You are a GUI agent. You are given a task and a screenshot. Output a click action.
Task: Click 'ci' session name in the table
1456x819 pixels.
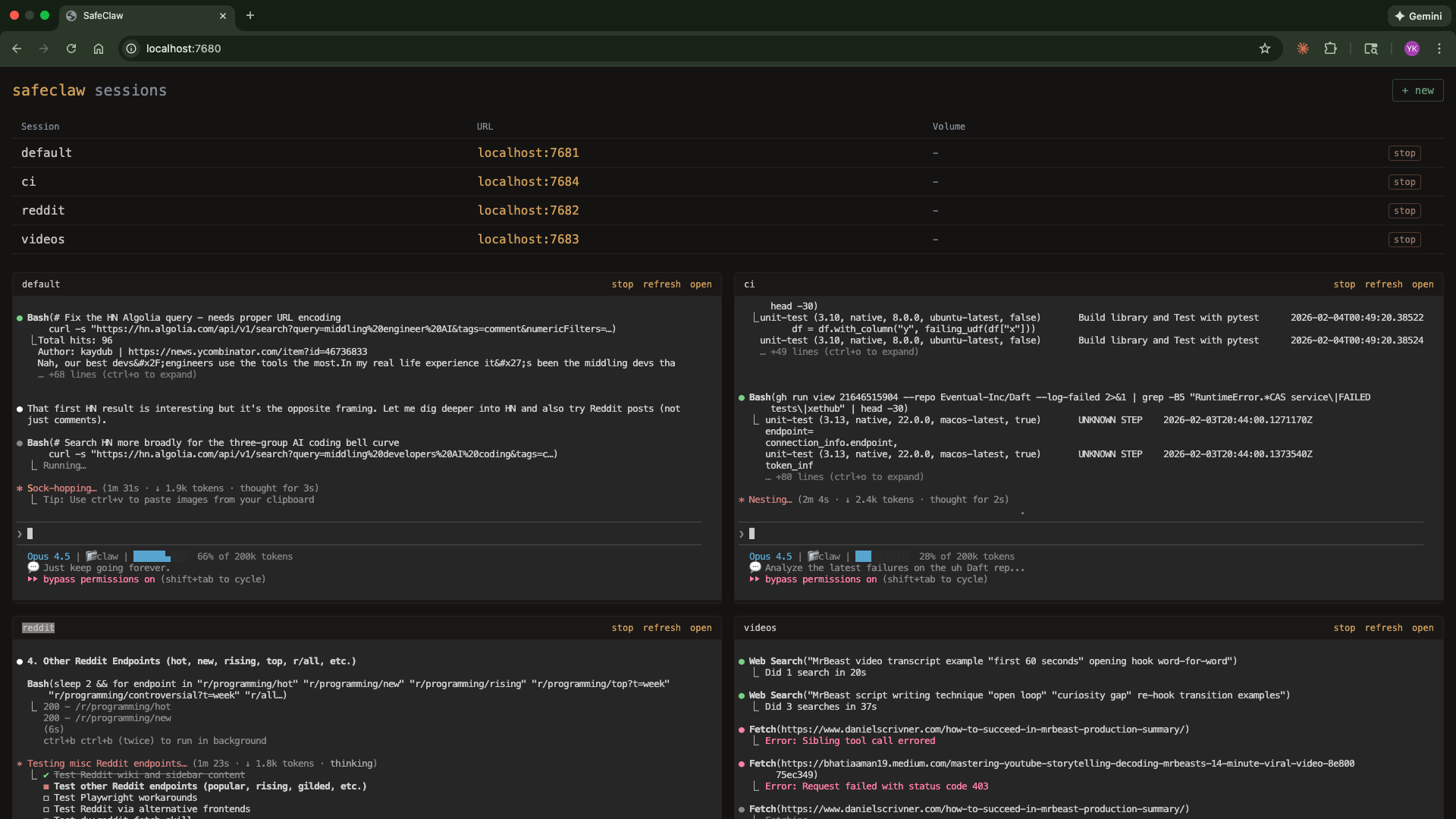tap(29, 182)
